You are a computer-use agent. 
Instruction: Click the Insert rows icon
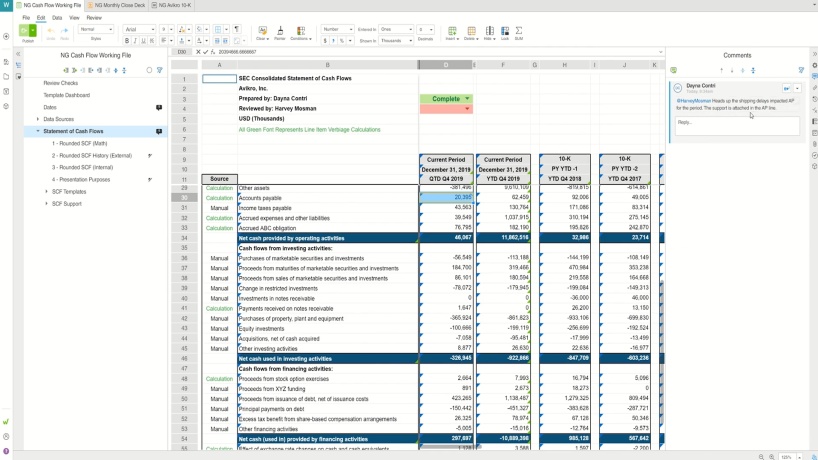coord(452,31)
